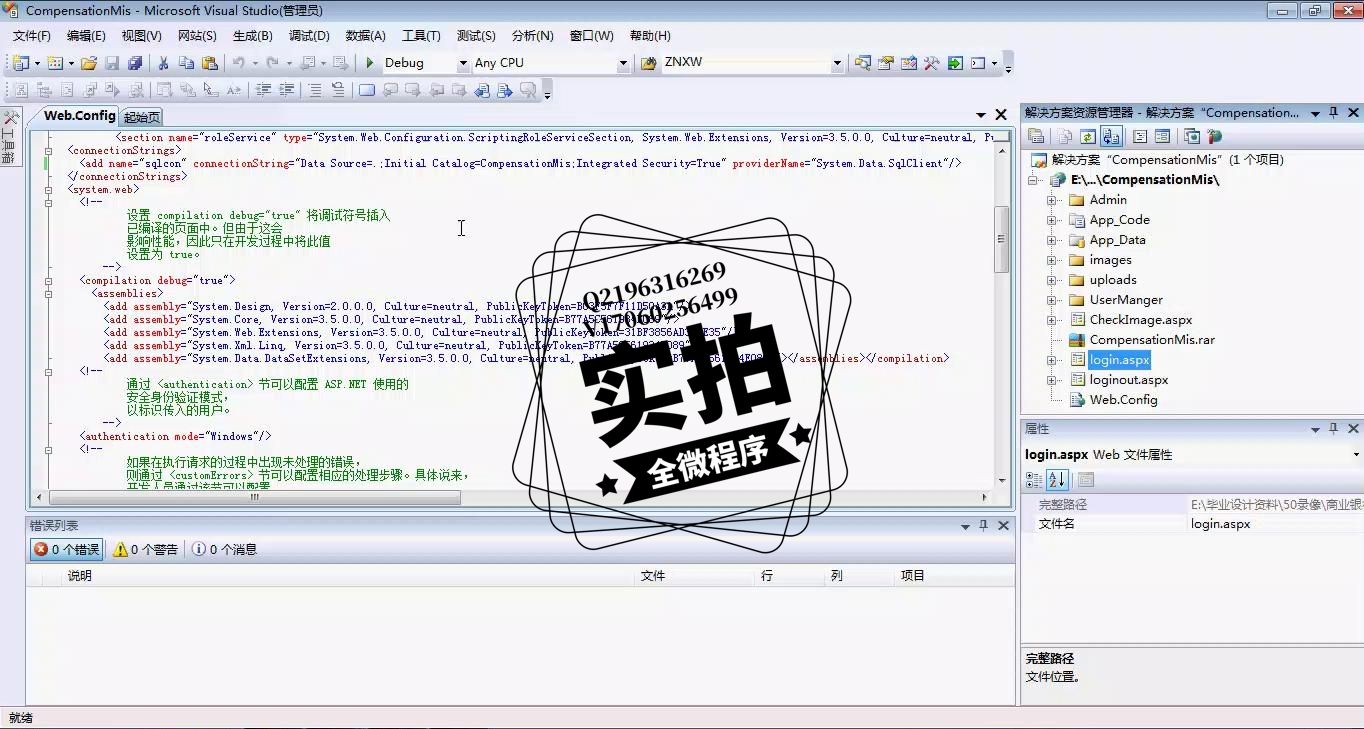Viewport: 1364px width, 729px height.
Task: Open the 文件(F) menu
Action: pos(31,35)
